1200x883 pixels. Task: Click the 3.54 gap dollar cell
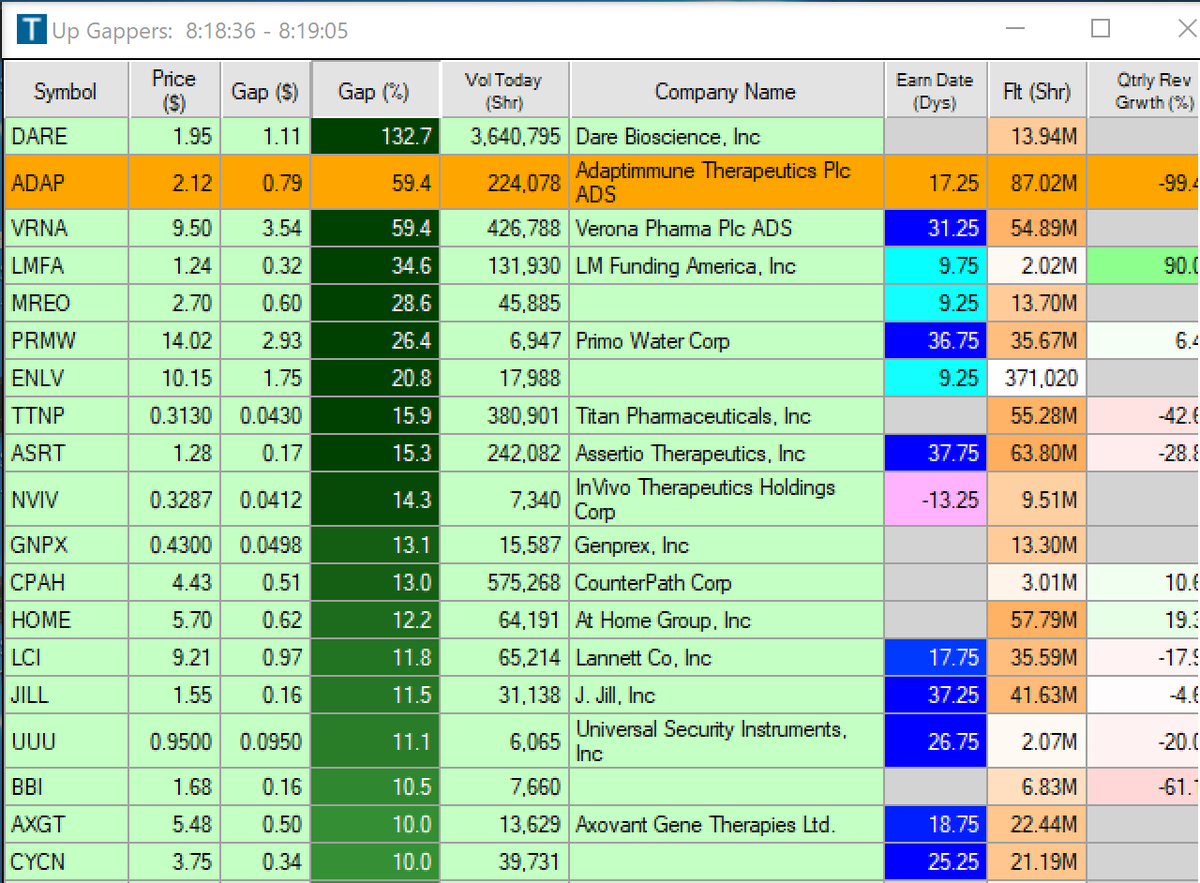(266, 228)
